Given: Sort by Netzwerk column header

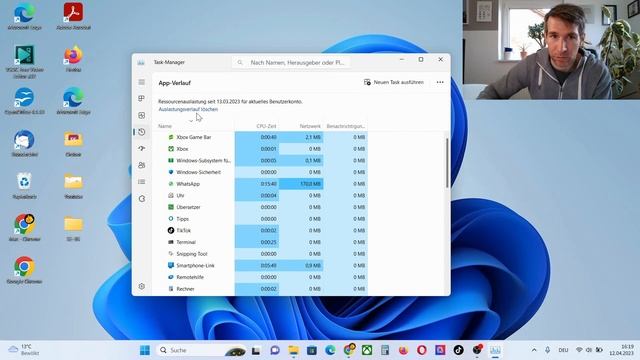Looking at the screenshot, I should pyautogui.click(x=310, y=126).
